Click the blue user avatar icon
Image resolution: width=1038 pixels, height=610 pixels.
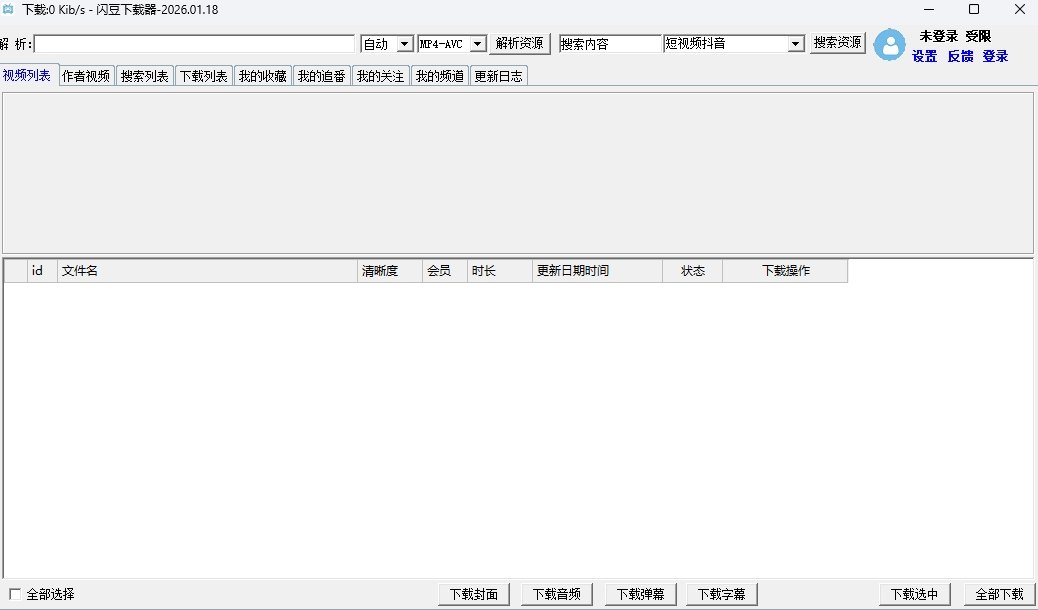889,45
